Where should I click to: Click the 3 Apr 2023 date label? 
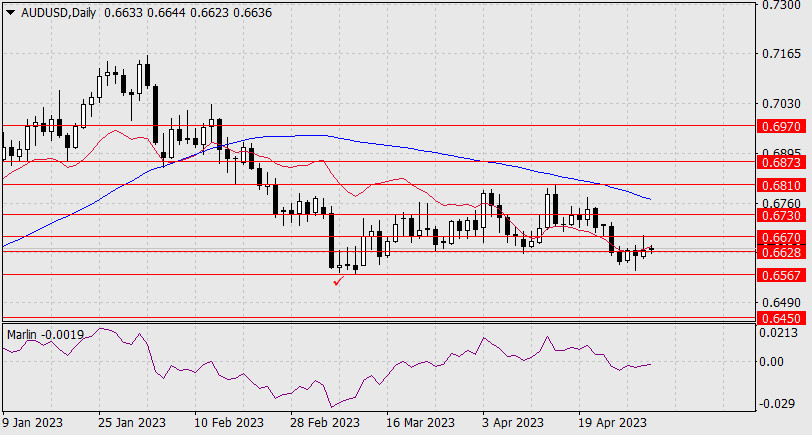pos(513,422)
